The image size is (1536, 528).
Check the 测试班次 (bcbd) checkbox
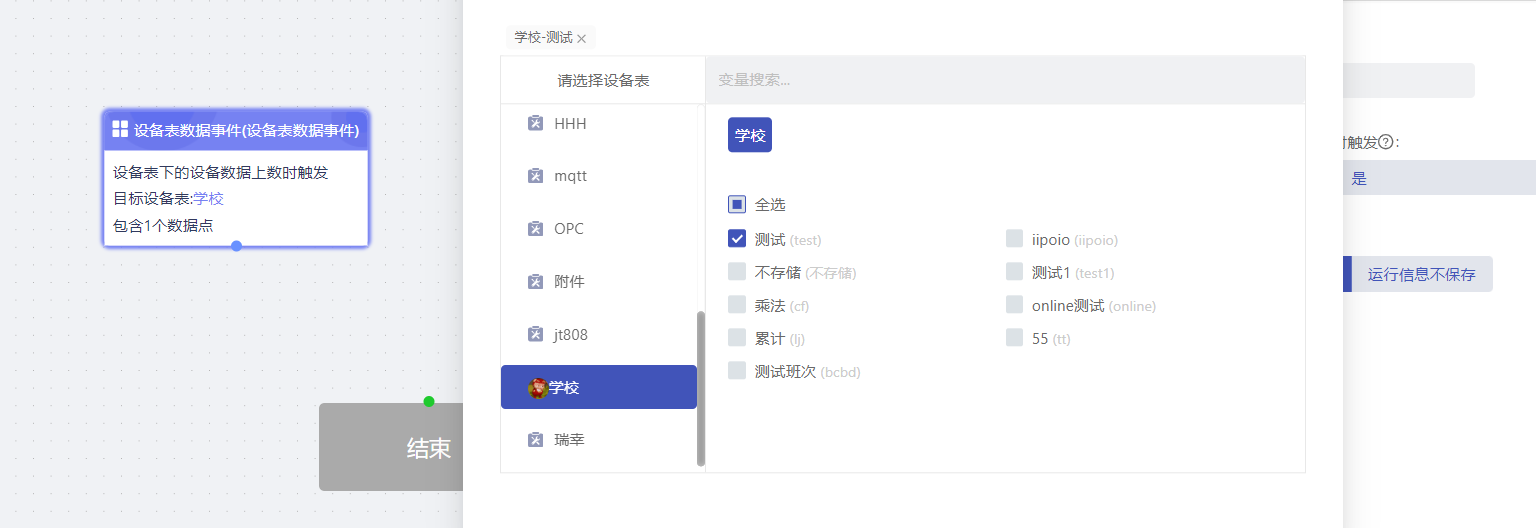(737, 371)
